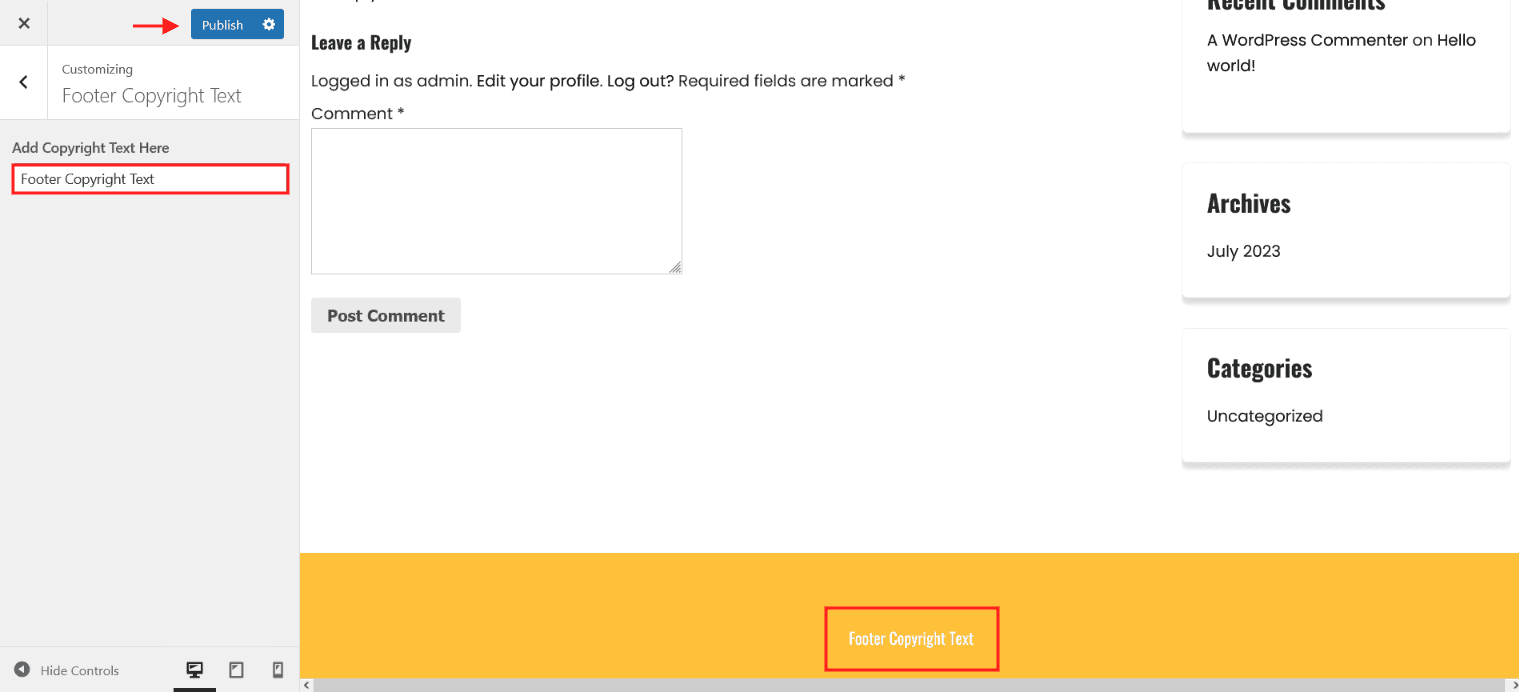The width and height of the screenshot is (1519, 692).
Task: Go back using the left chevron
Action: [x=24, y=82]
